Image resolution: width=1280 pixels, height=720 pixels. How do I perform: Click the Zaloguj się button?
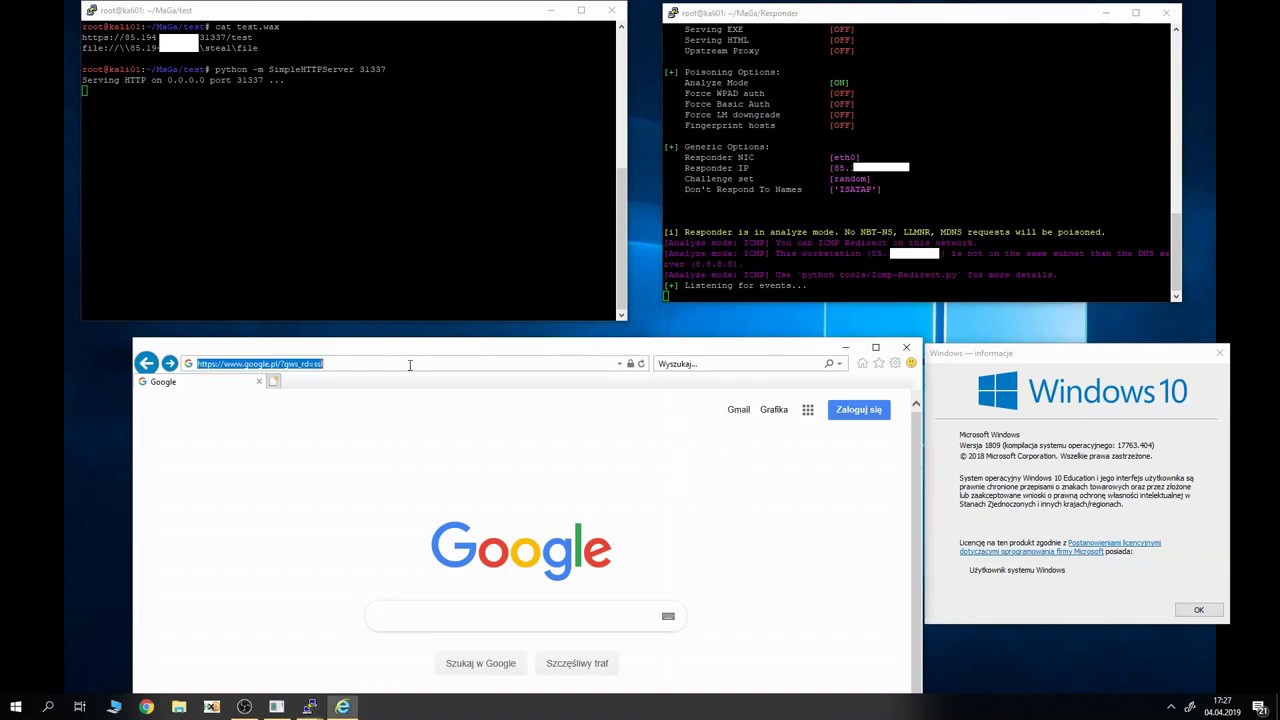click(x=859, y=410)
